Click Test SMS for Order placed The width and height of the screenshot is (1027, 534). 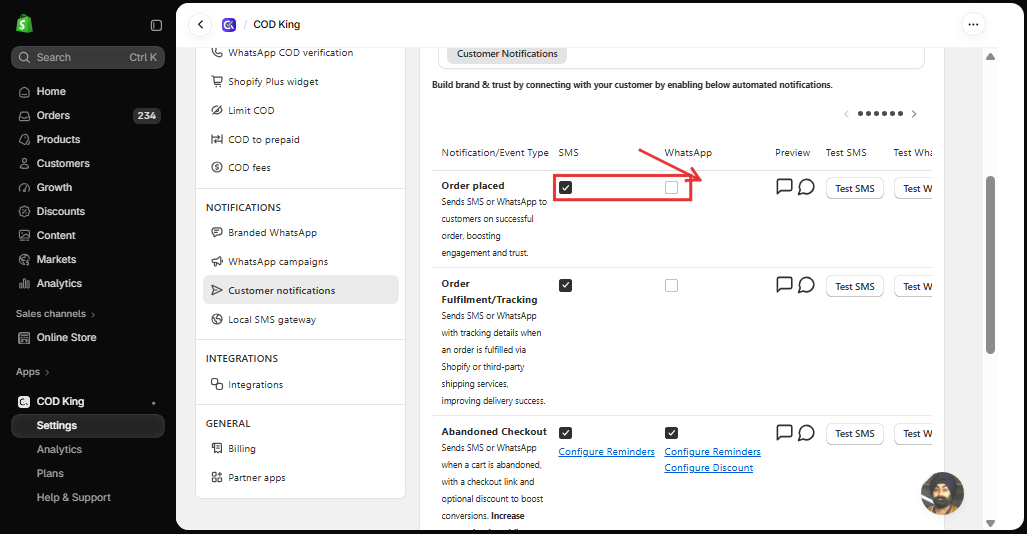tap(855, 189)
